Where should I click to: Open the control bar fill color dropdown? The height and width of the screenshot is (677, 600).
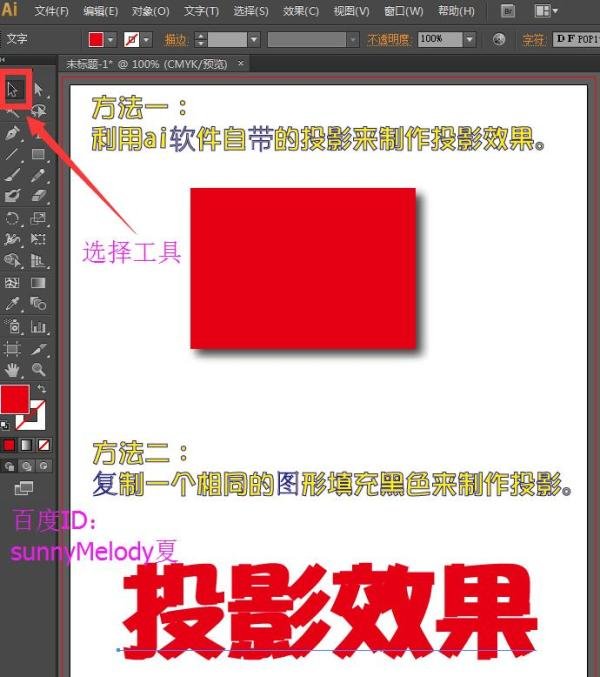(111, 40)
